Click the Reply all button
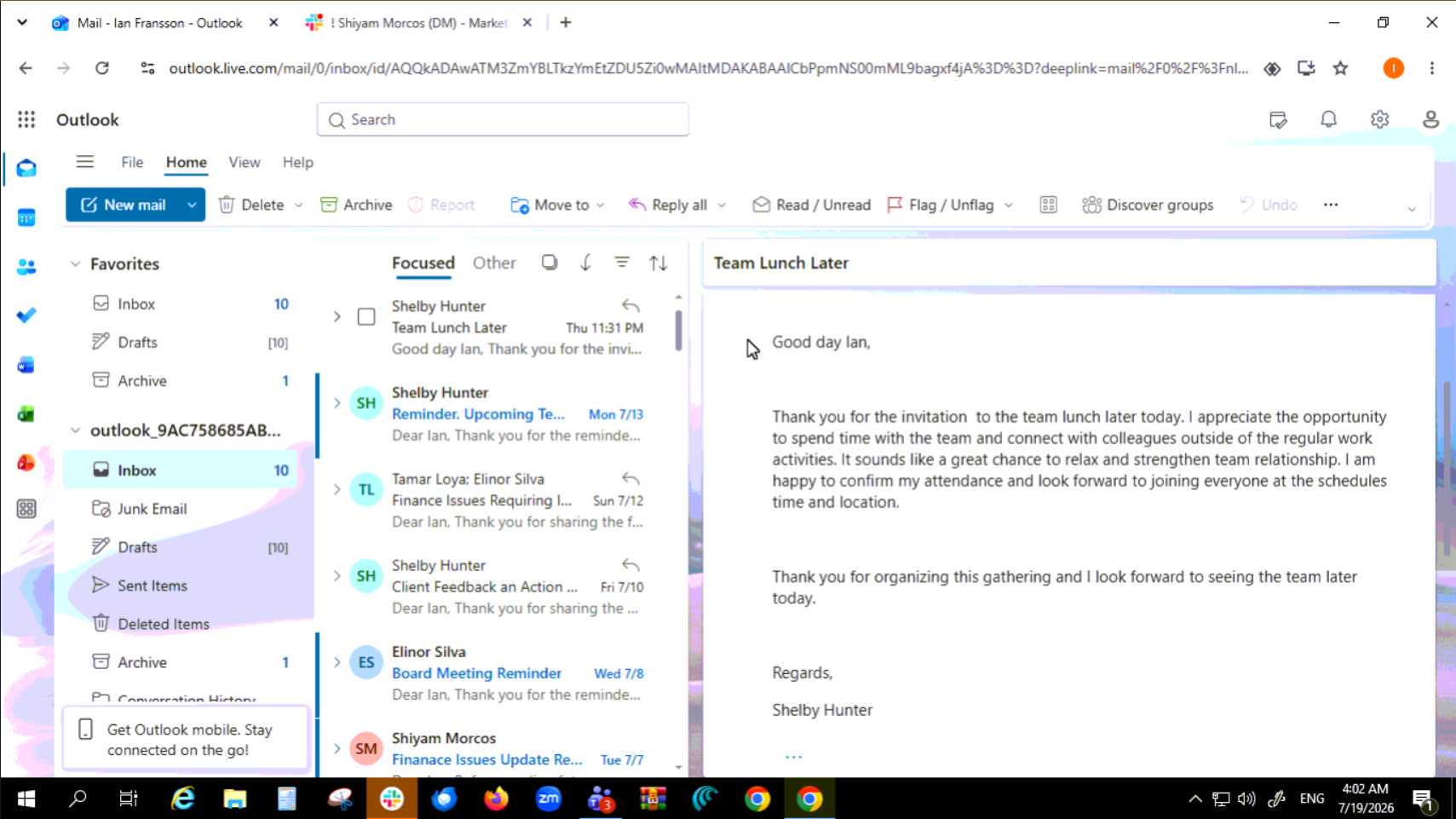 (x=668, y=205)
